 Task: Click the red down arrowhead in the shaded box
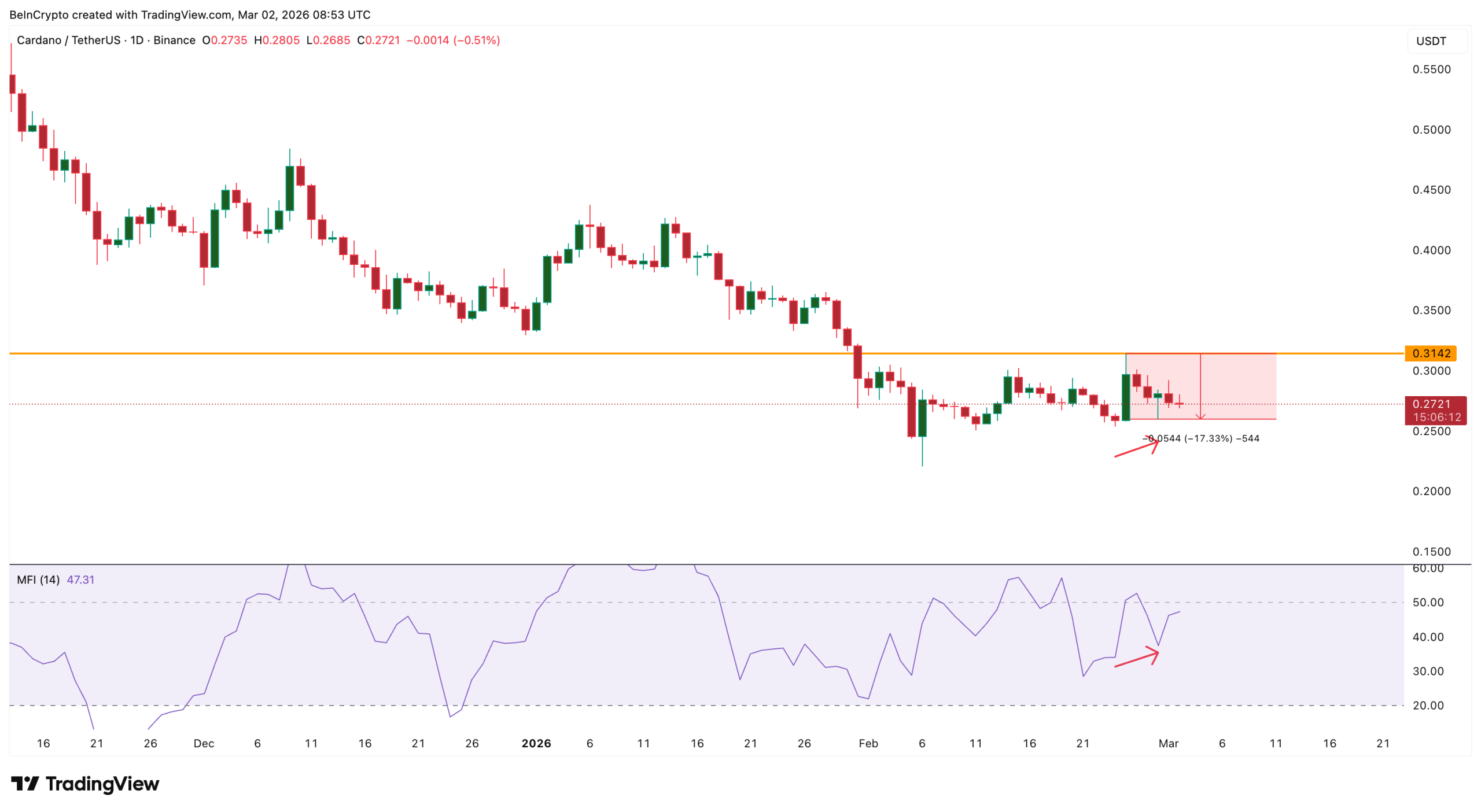1200,416
